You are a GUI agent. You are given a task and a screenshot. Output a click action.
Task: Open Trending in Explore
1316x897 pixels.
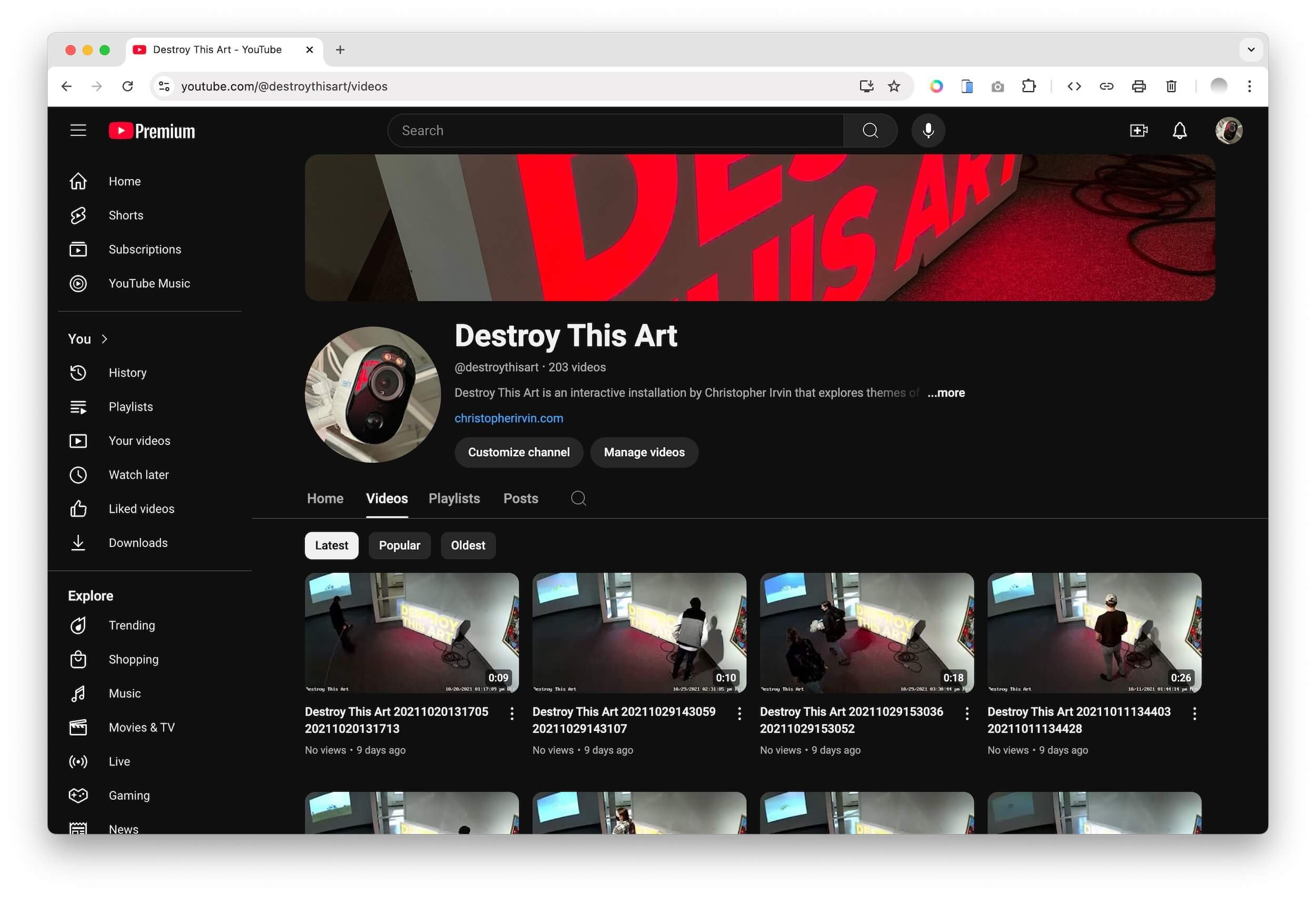pyautogui.click(x=149, y=625)
